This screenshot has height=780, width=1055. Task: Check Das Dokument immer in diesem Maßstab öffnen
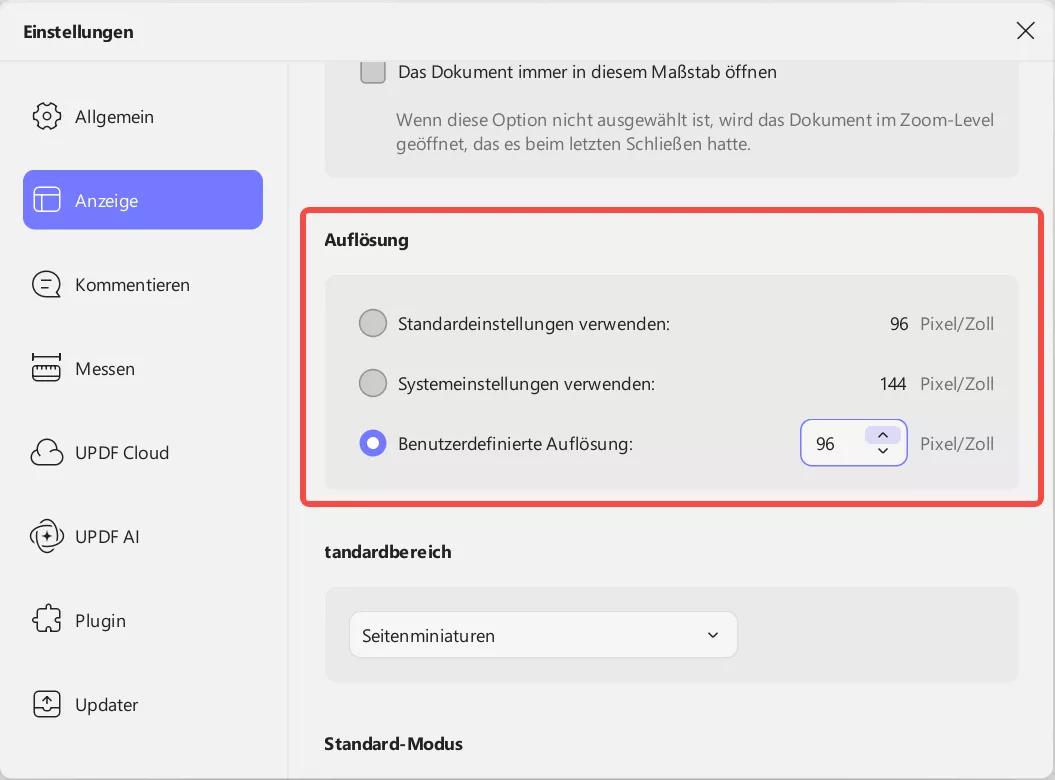pyautogui.click(x=372, y=71)
